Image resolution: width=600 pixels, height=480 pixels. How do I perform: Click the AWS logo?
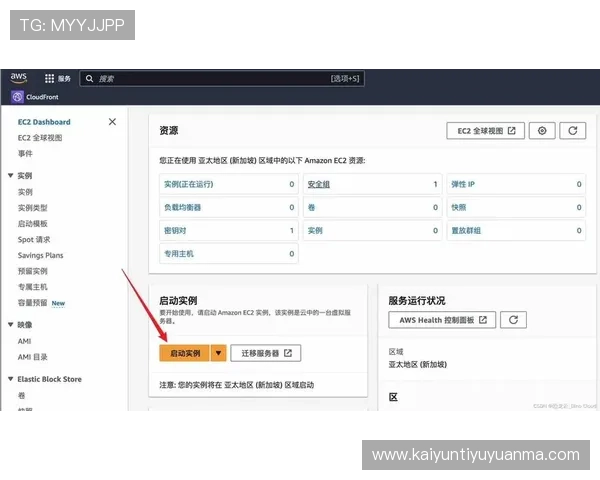(x=18, y=78)
